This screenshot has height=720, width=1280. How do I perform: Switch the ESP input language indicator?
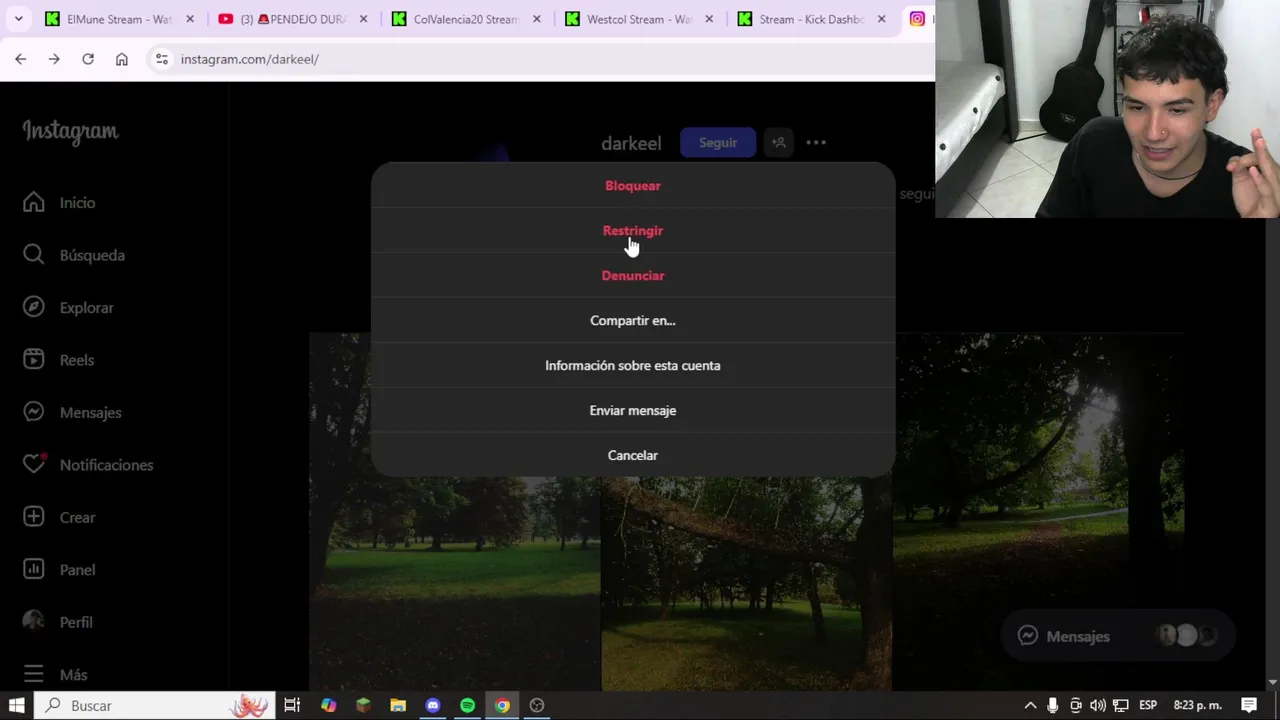click(1148, 705)
